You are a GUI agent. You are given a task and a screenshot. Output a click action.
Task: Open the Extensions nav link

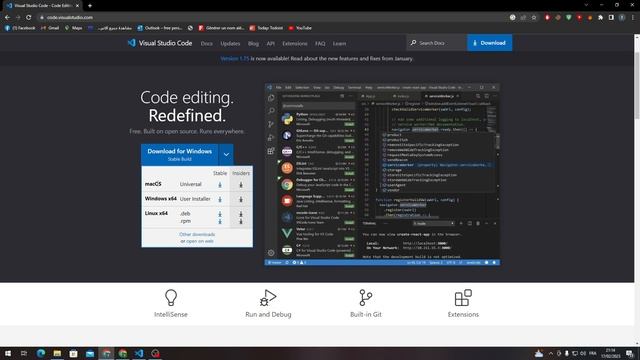295,43
